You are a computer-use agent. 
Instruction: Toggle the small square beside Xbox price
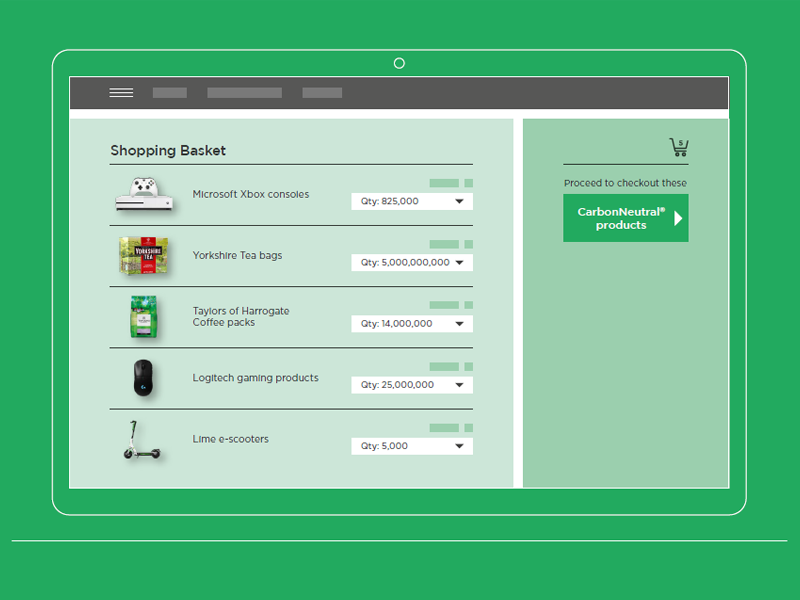pyautogui.click(x=469, y=183)
